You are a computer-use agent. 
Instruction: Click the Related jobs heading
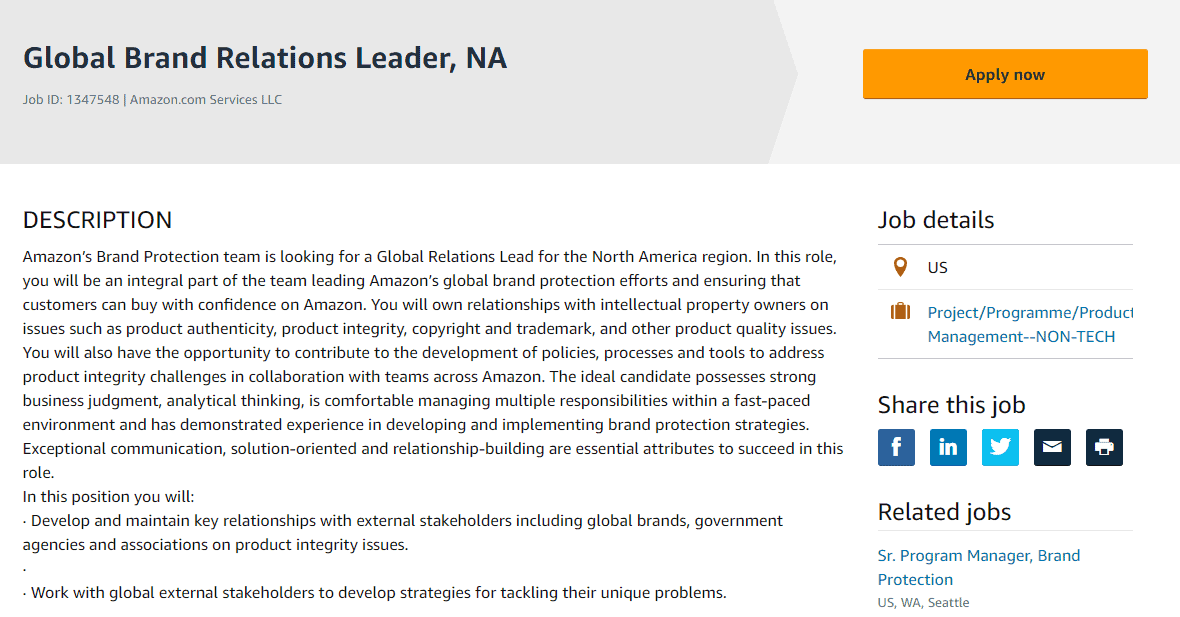point(944,512)
